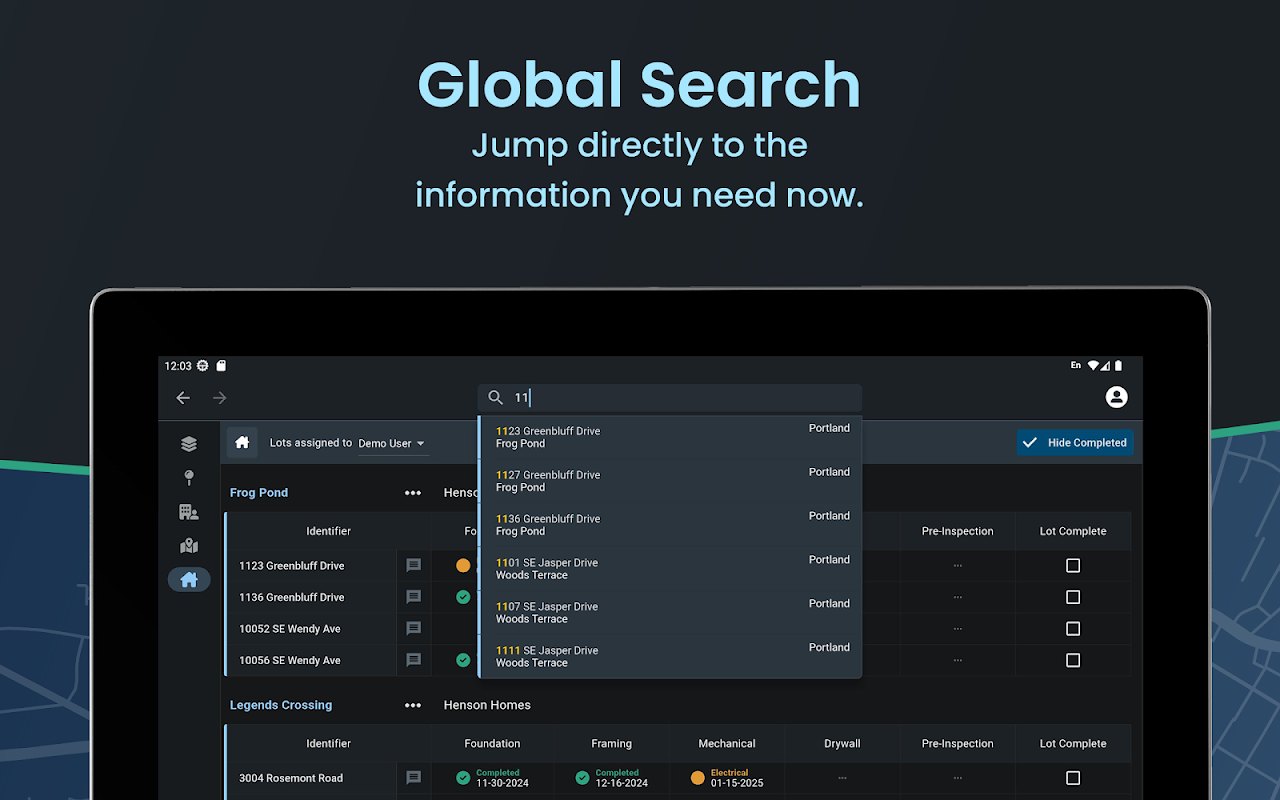The image size is (1280, 800).
Task: Click Mechanical Electrical status for 3004 Rosemont Road
Action: tap(727, 778)
